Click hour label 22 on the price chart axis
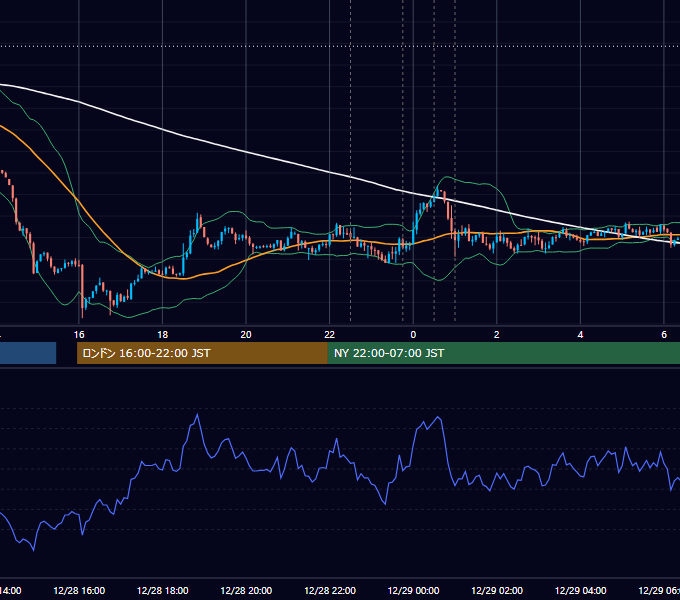This screenshot has width=680, height=600. point(330,335)
